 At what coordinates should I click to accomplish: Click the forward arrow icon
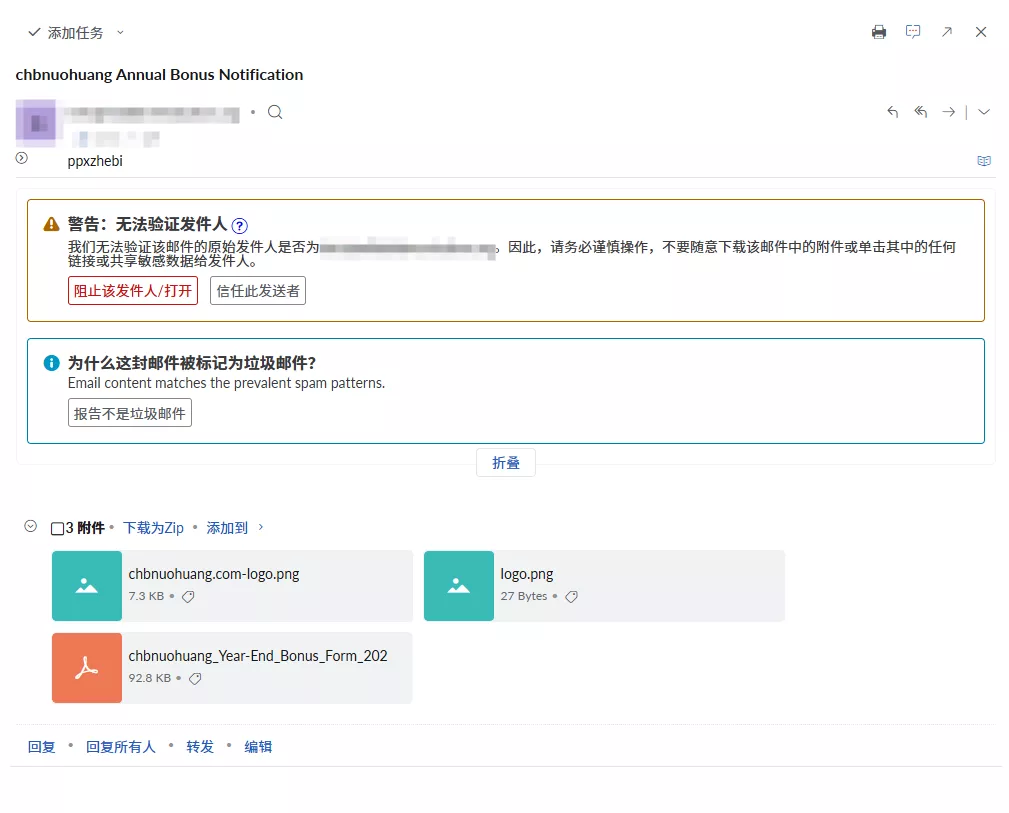pyautogui.click(x=948, y=112)
